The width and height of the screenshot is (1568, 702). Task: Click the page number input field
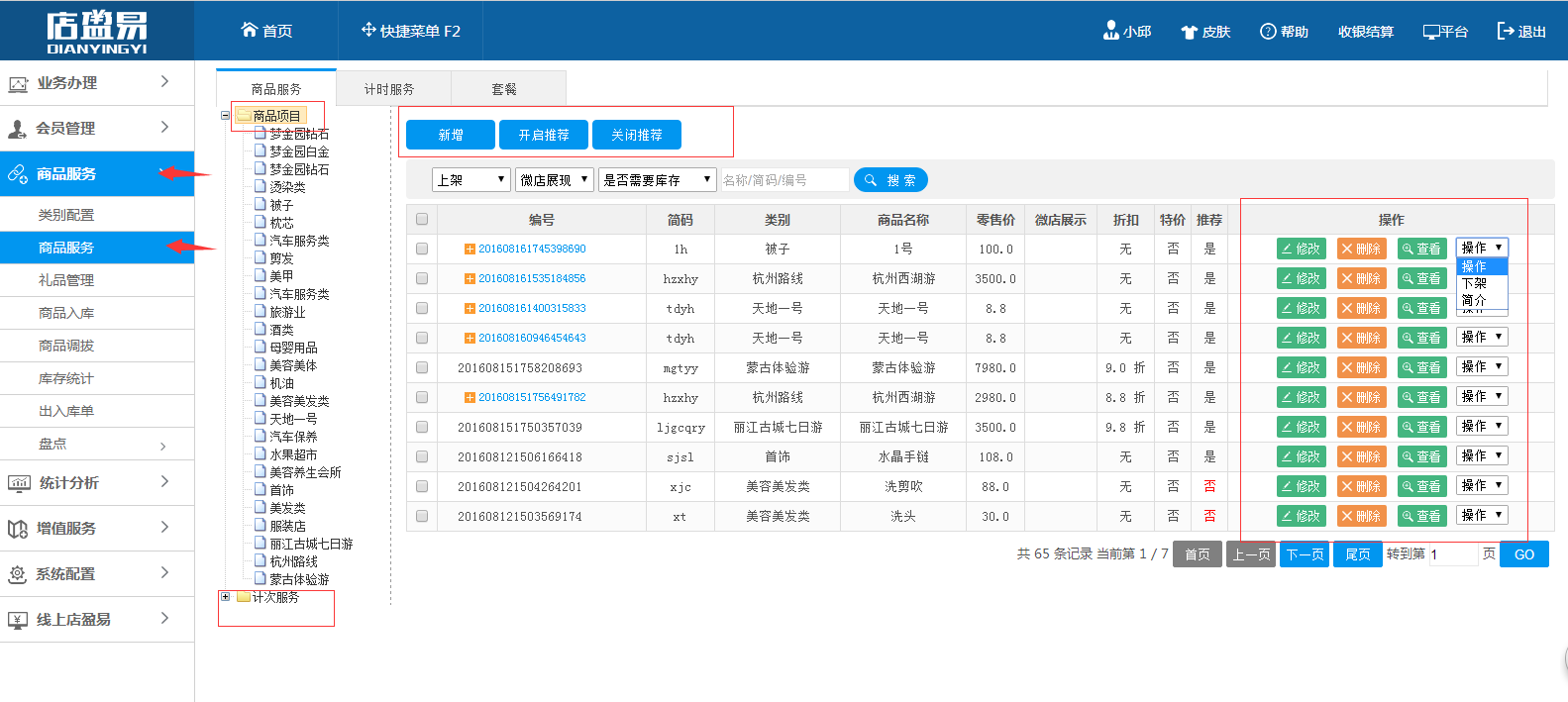click(x=1453, y=554)
